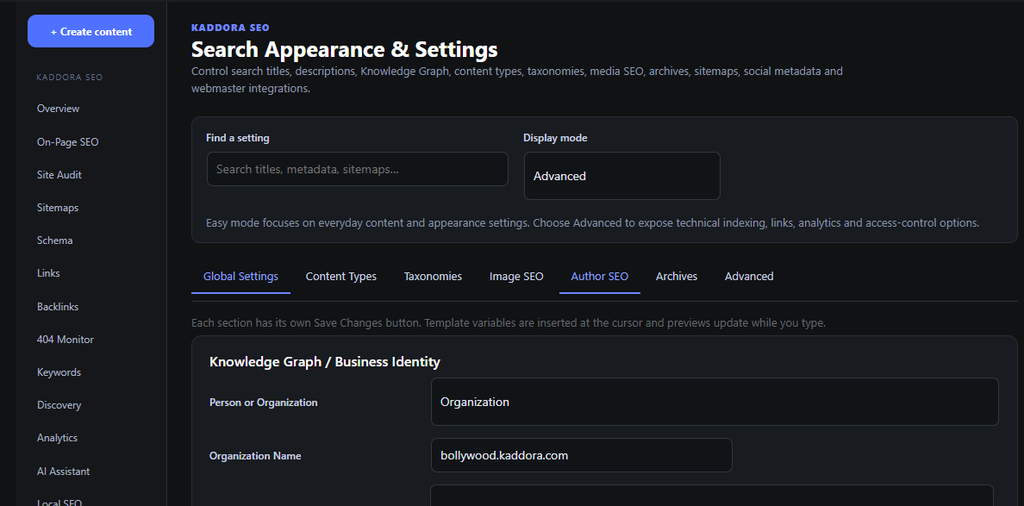The height and width of the screenshot is (506, 1024).
Task: Switch to Global Settings tab
Action: click(240, 276)
